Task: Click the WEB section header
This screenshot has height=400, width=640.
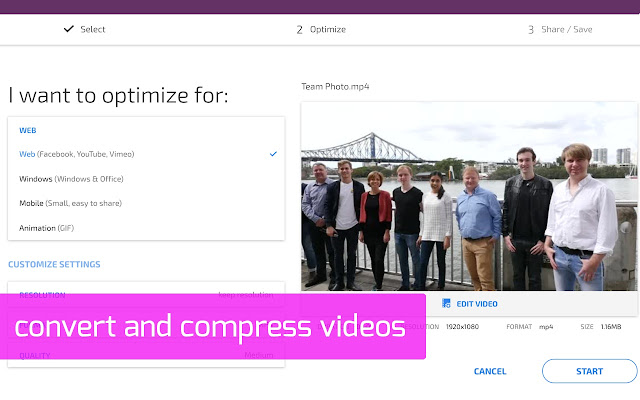Action: click(28, 131)
